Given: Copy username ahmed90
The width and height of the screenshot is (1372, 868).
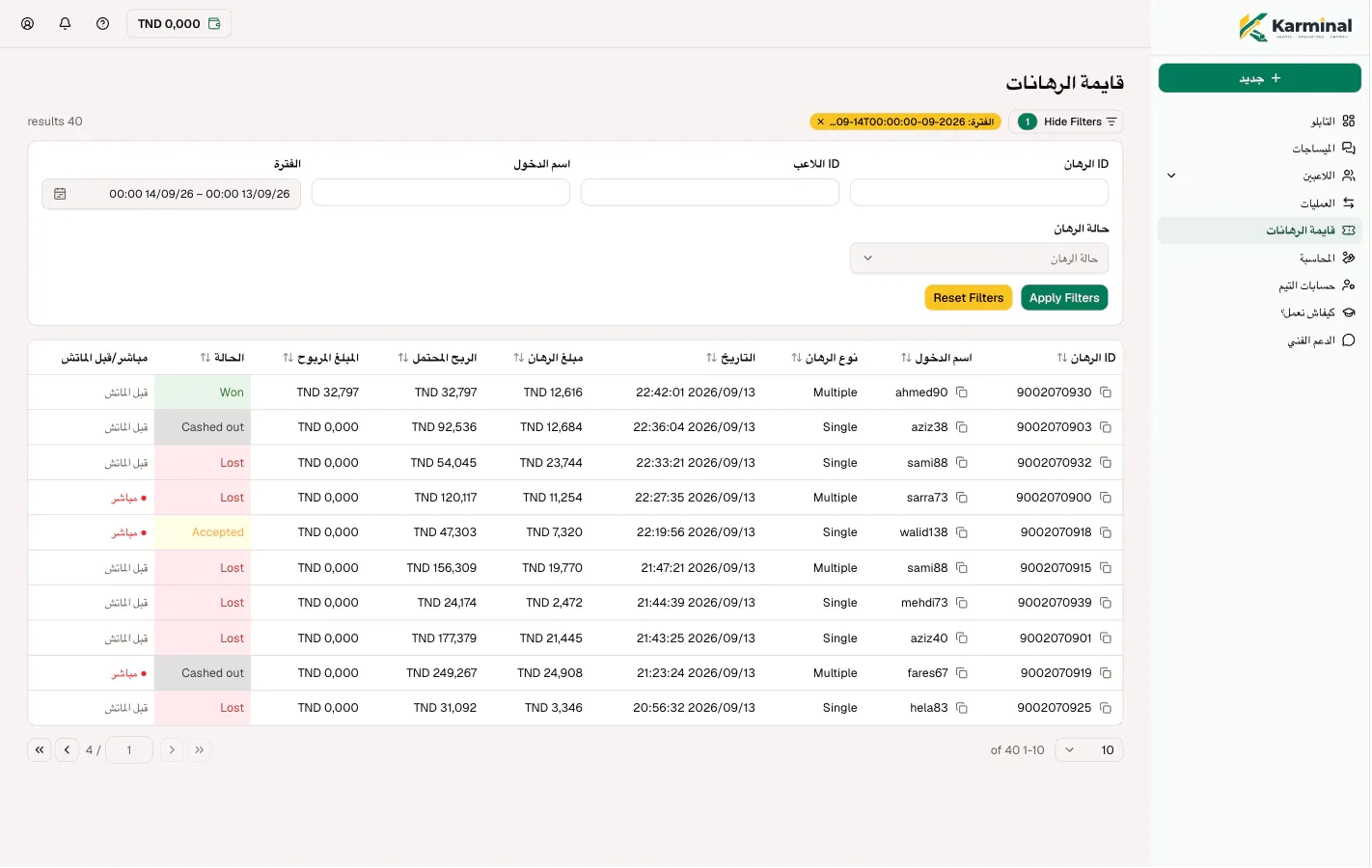Looking at the screenshot, I should pos(962,393).
